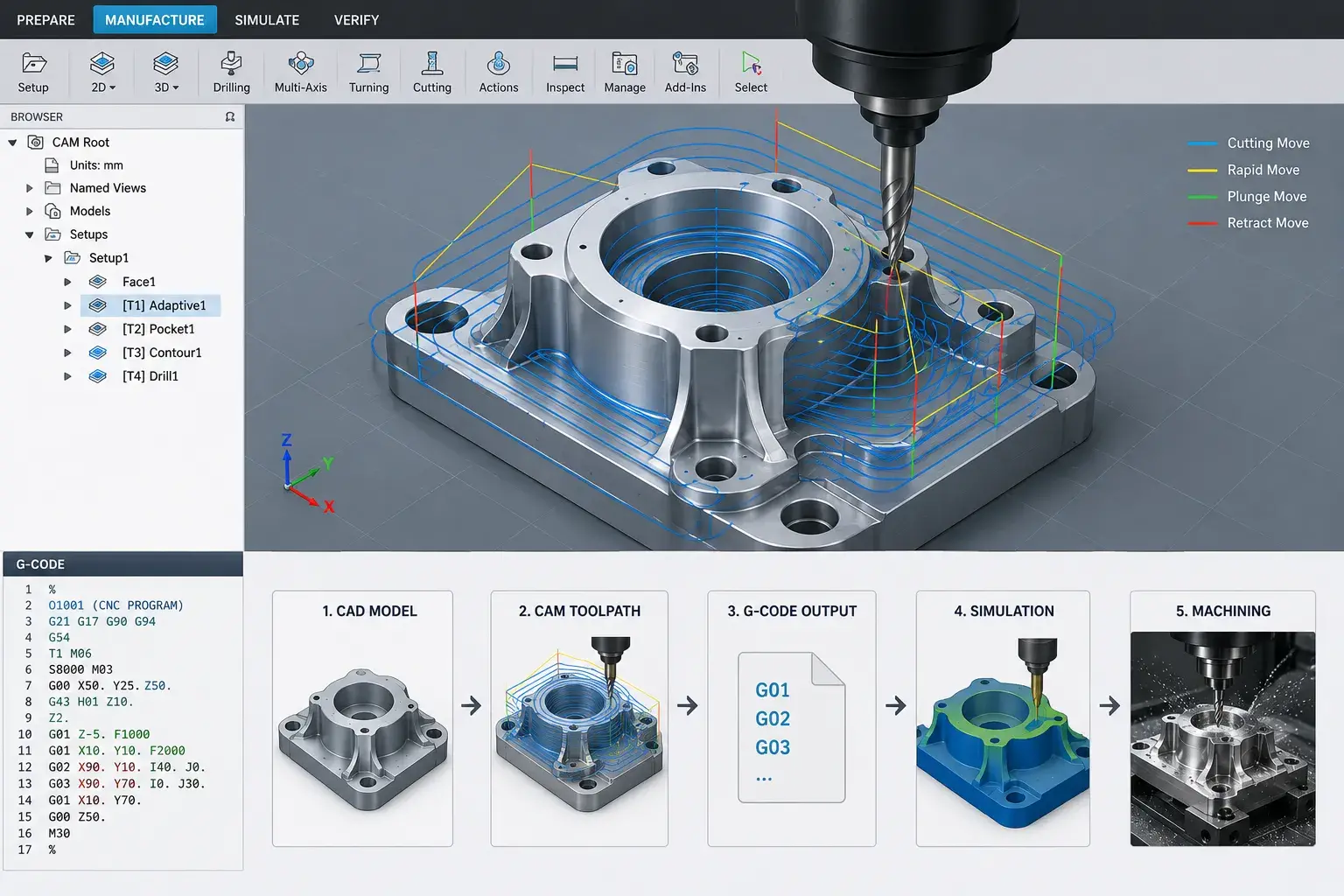Collapse the CAM Root tree node
The width and height of the screenshot is (1344, 896).
12,143
